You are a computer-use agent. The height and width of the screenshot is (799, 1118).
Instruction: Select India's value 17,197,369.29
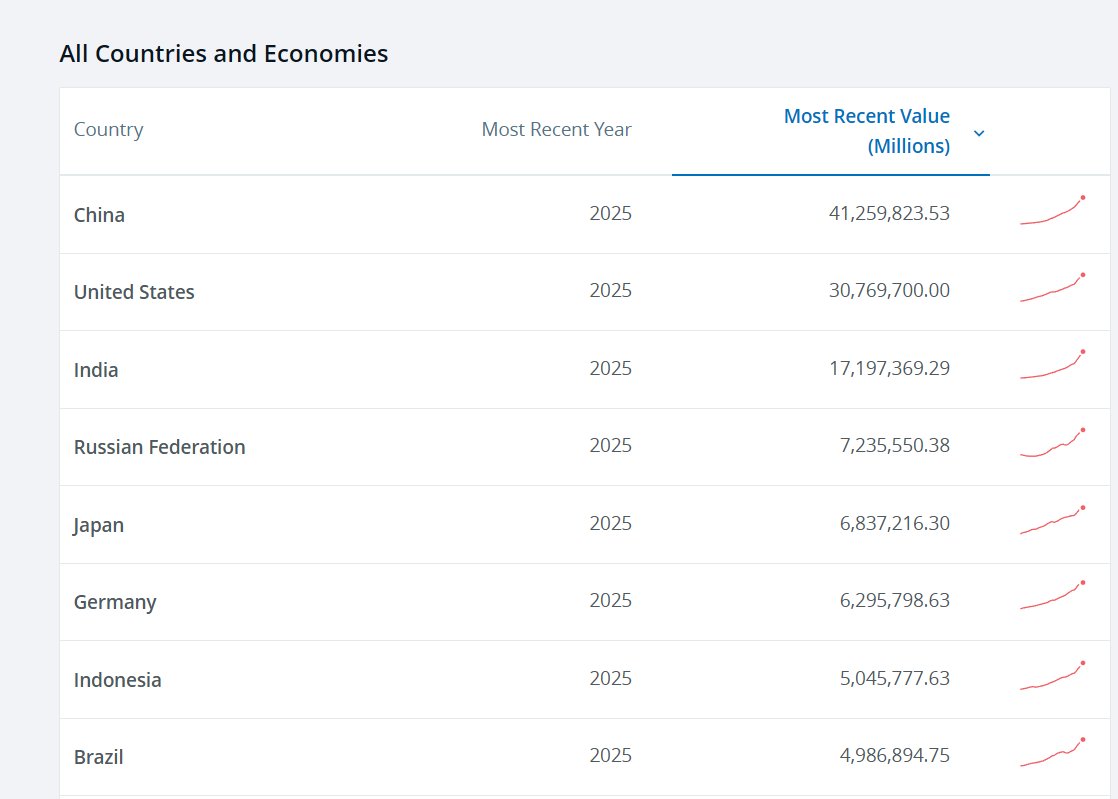[x=889, y=368]
